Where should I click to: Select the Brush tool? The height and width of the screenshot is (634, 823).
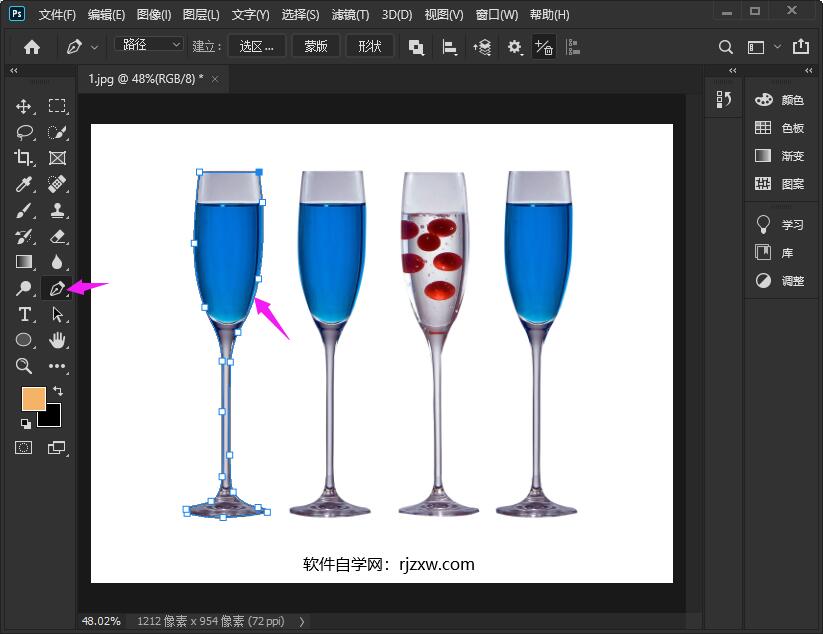pyautogui.click(x=24, y=210)
